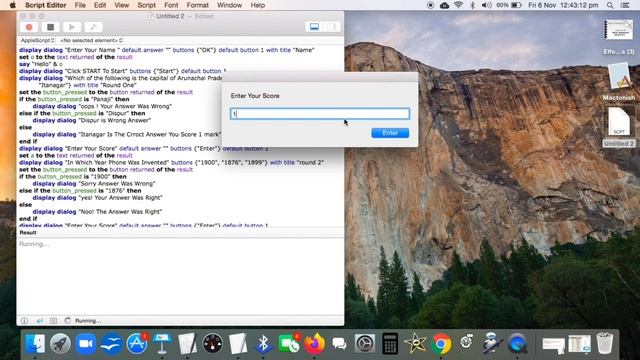Open Notification Center icon
This screenshot has width=640, height=360.
625,5
